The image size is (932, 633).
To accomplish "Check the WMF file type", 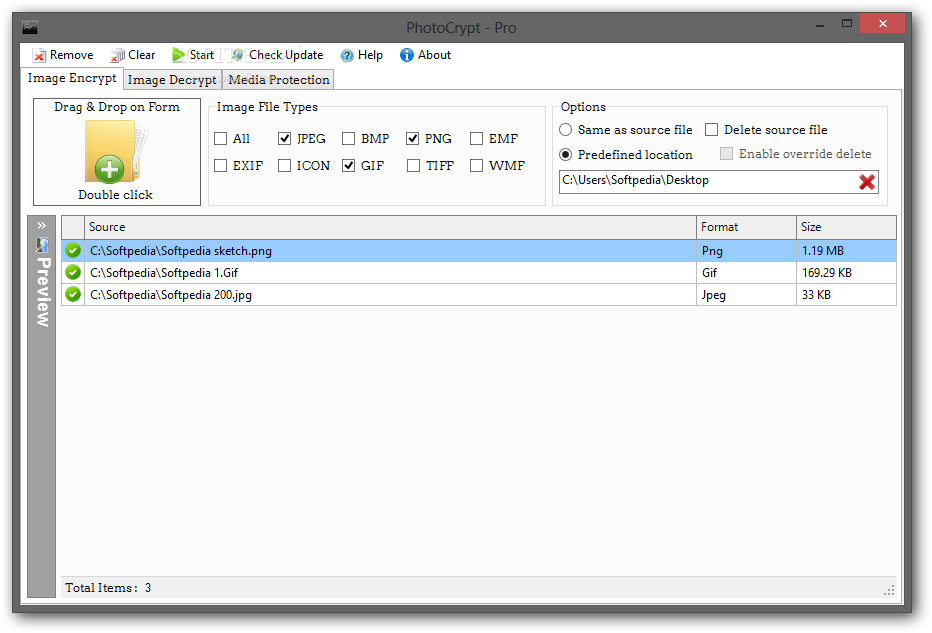I will pyautogui.click(x=477, y=165).
